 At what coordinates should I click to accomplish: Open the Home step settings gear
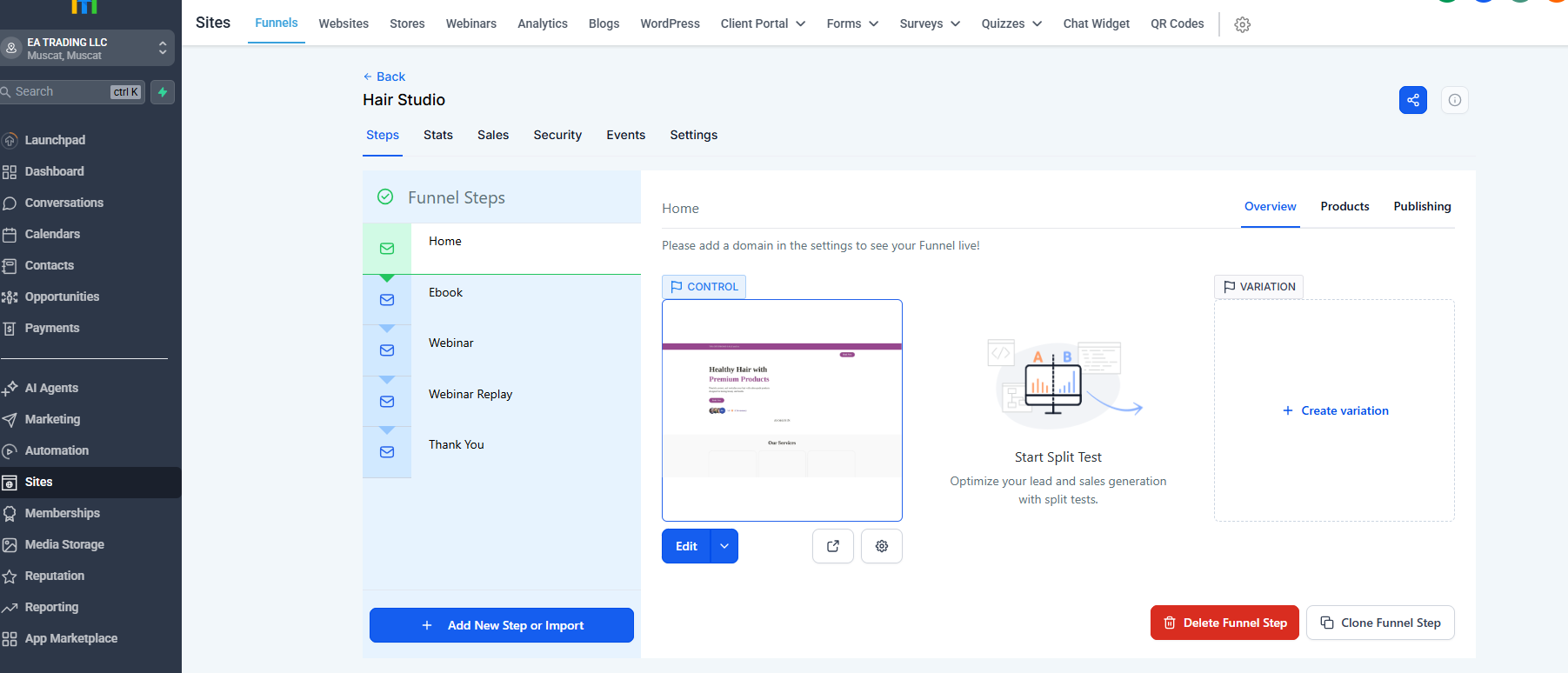click(x=882, y=546)
